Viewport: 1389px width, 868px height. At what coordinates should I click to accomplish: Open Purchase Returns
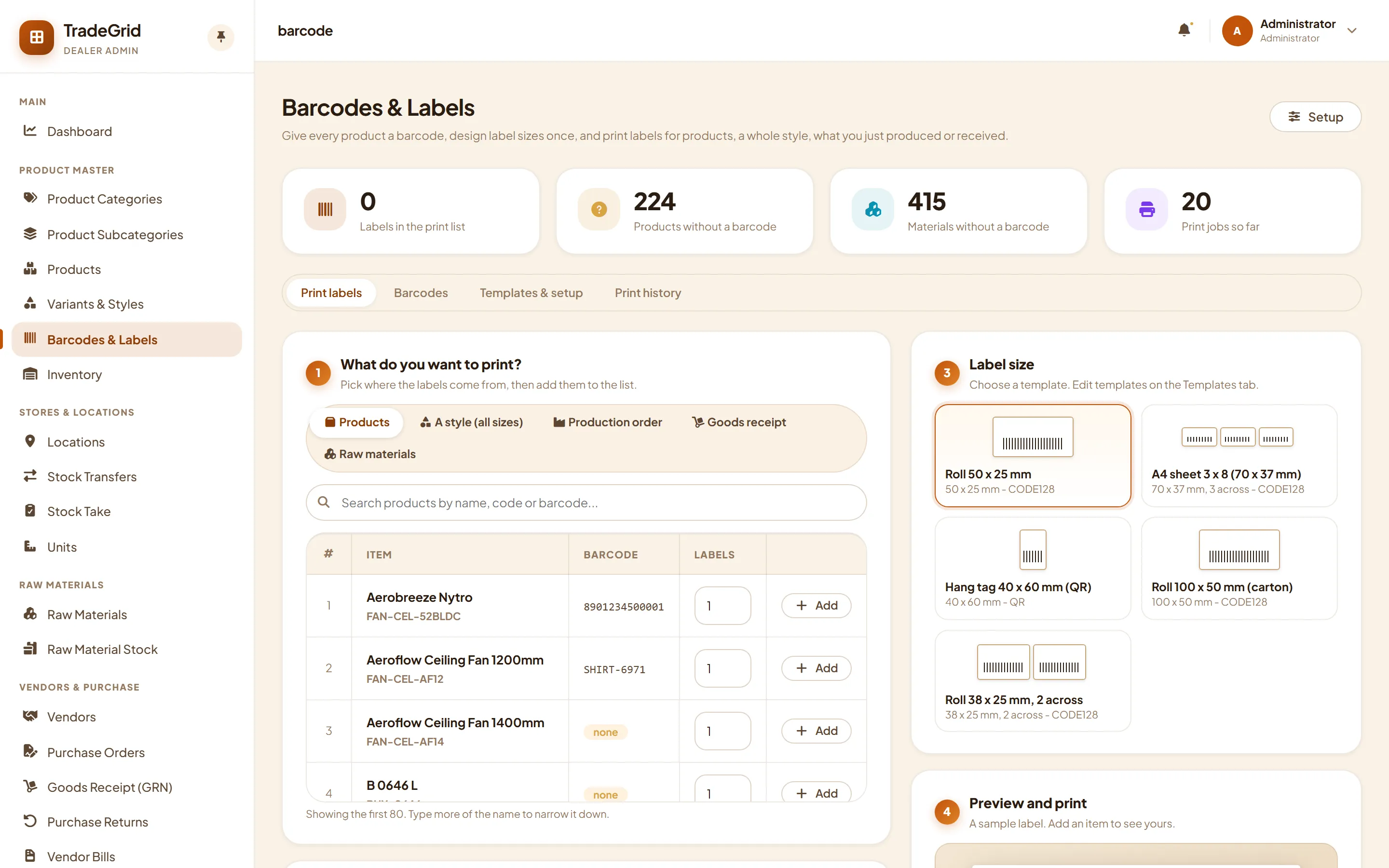pyautogui.click(x=126, y=822)
